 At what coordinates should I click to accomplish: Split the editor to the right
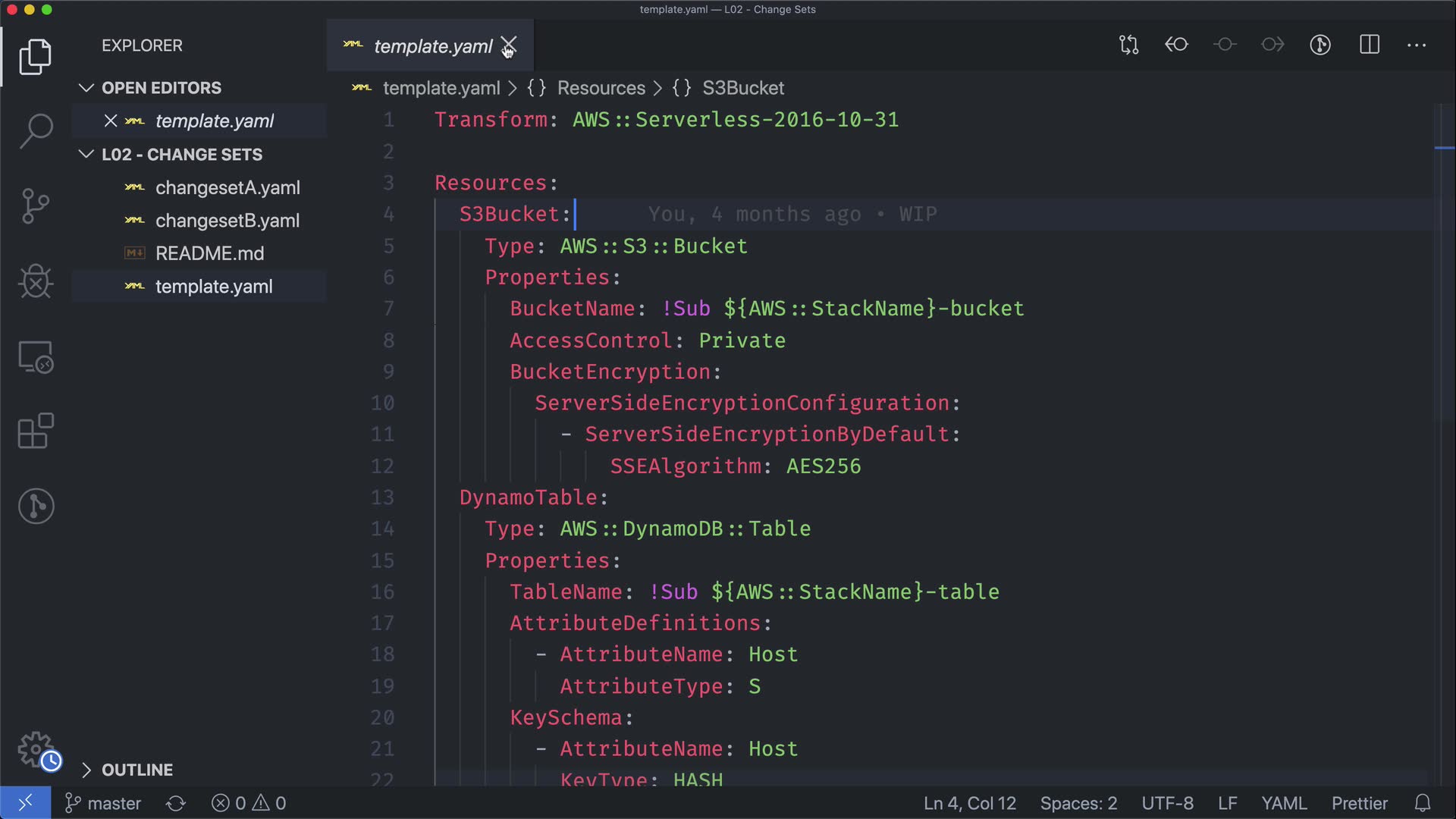[x=1370, y=45]
